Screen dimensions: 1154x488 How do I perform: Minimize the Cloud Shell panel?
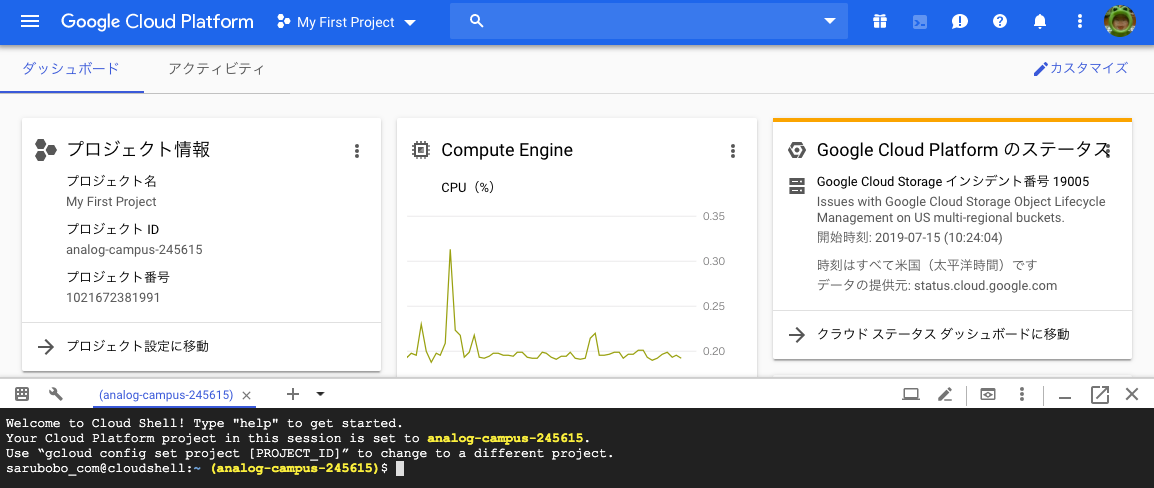[1064, 397]
